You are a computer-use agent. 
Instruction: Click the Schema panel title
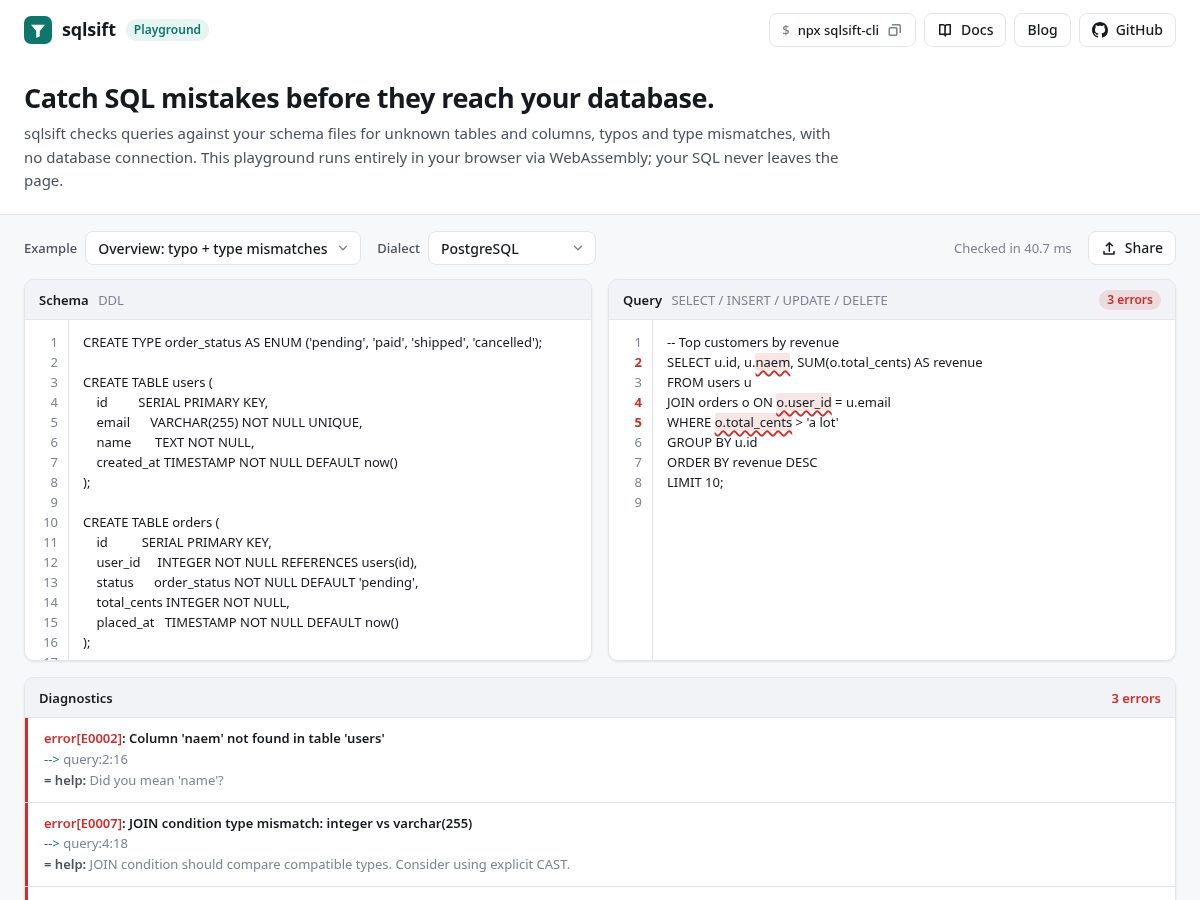point(63,300)
